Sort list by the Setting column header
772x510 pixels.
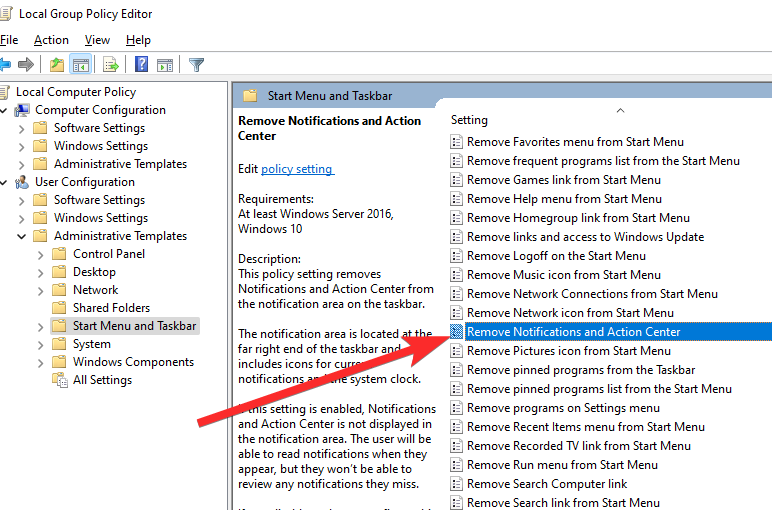pyautogui.click(x=469, y=120)
